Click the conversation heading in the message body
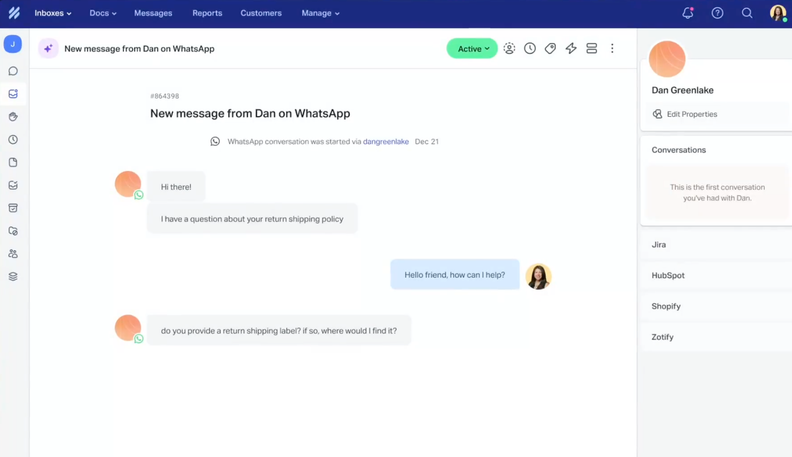Viewport: 792px width, 457px height. (250, 113)
